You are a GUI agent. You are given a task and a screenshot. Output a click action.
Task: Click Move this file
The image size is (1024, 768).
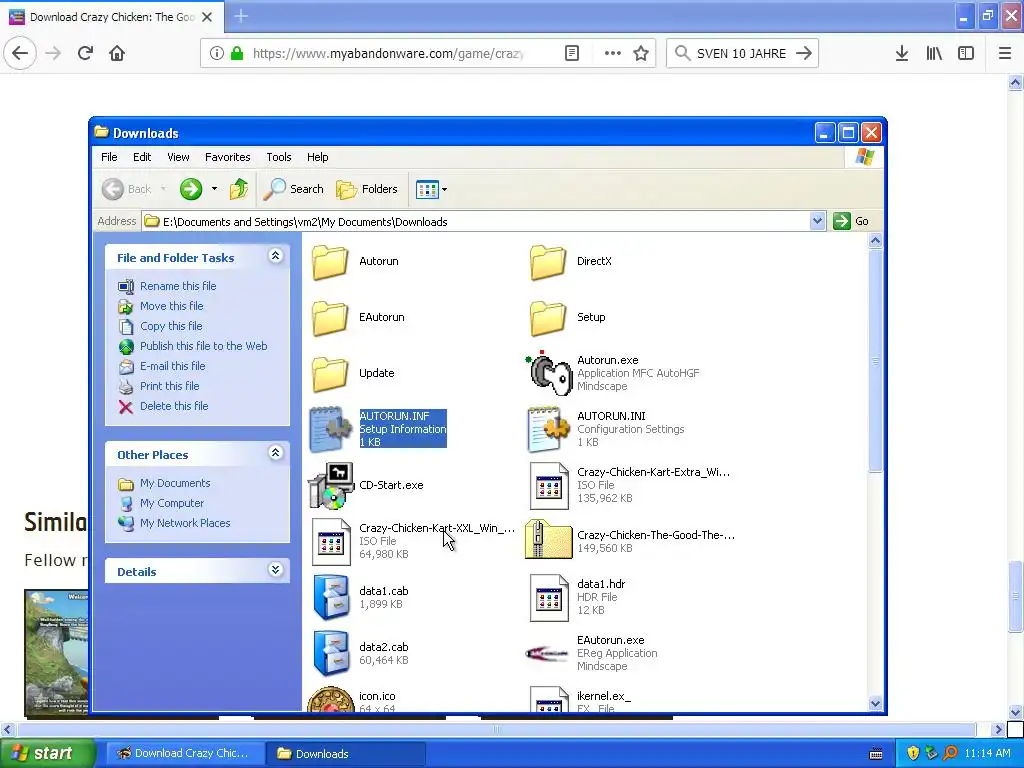(x=171, y=306)
